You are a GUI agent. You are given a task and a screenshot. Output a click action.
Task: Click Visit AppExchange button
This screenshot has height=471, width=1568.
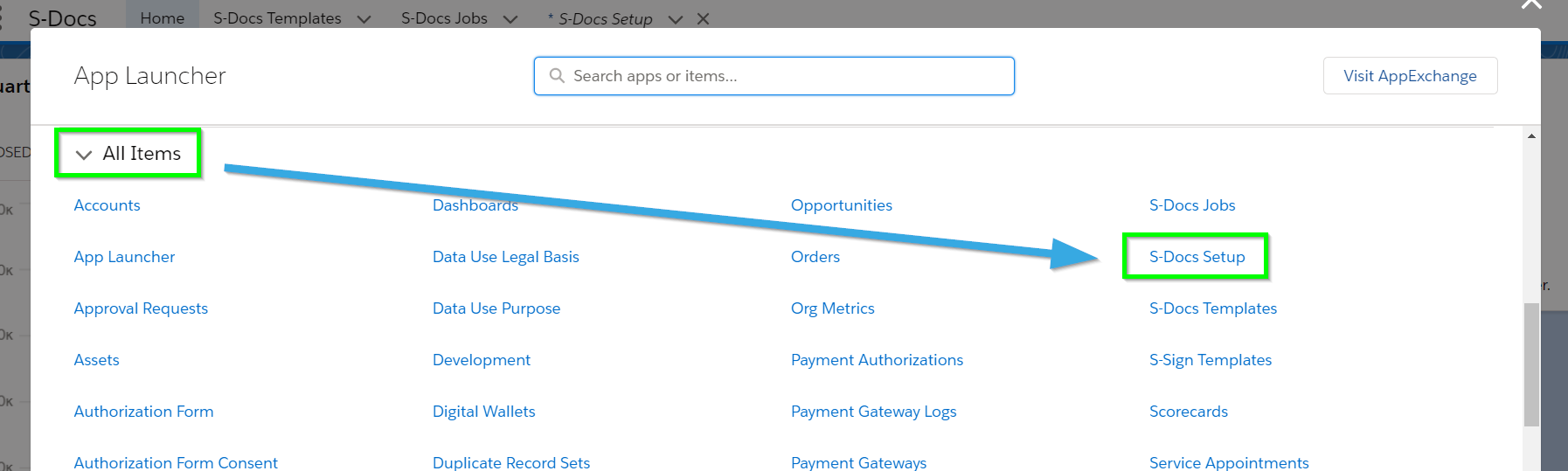1410,76
